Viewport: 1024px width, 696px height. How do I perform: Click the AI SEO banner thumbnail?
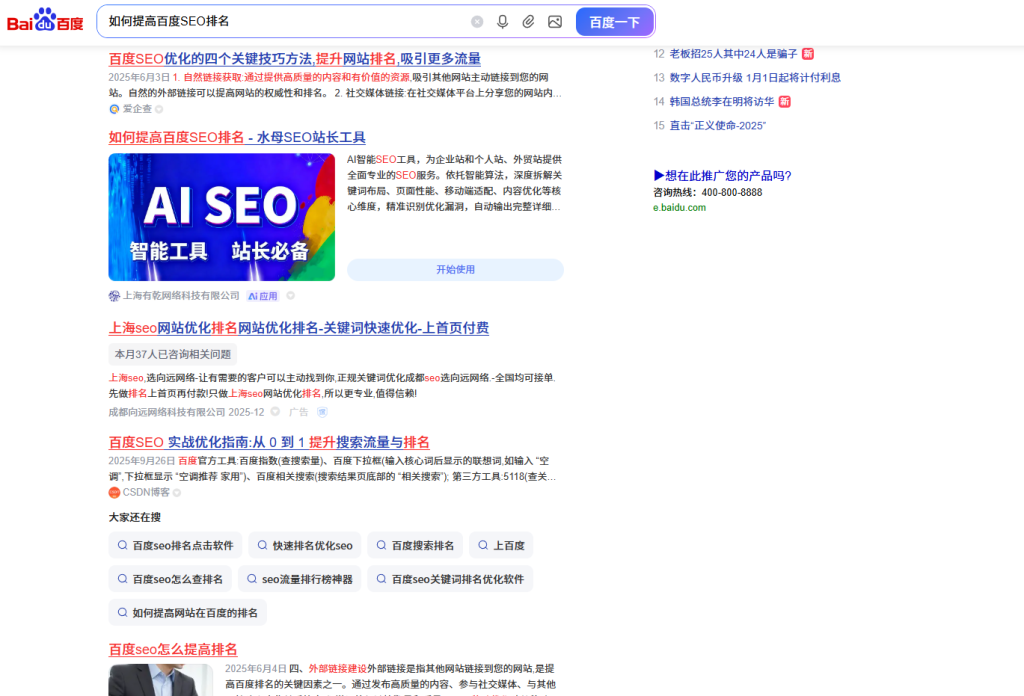221,216
